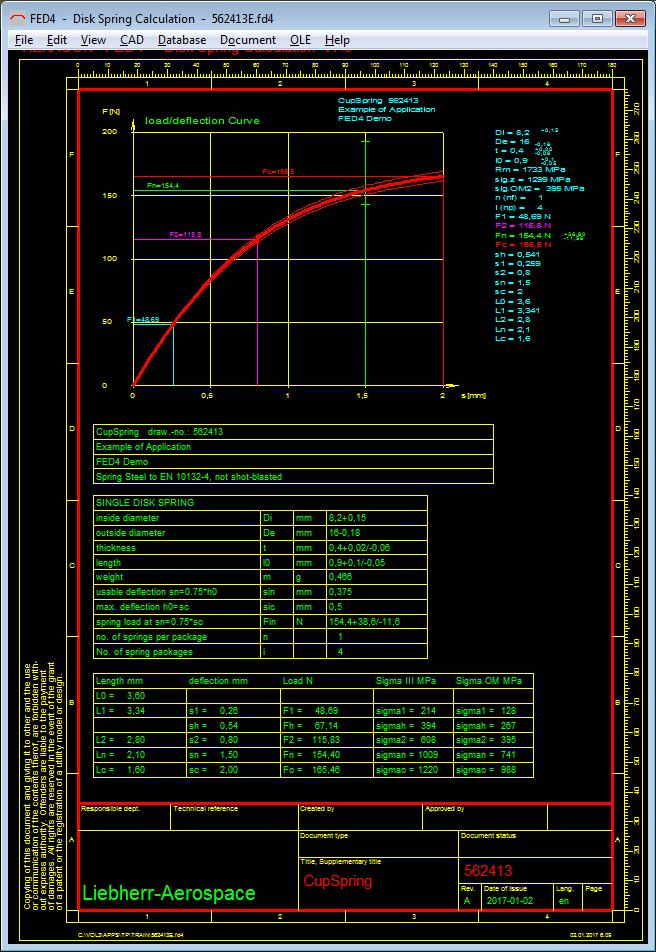Viewport: 656px width, 952px height.
Task: Click the 'Fh = 67,14' cell in results table
Action: (x=327, y=726)
